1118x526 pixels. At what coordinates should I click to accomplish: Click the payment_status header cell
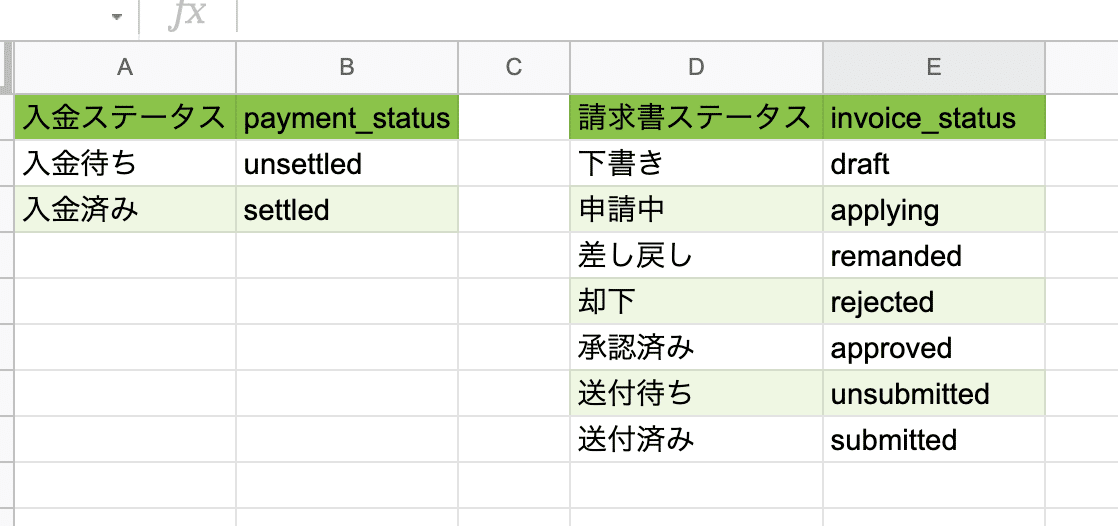pos(347,118)
